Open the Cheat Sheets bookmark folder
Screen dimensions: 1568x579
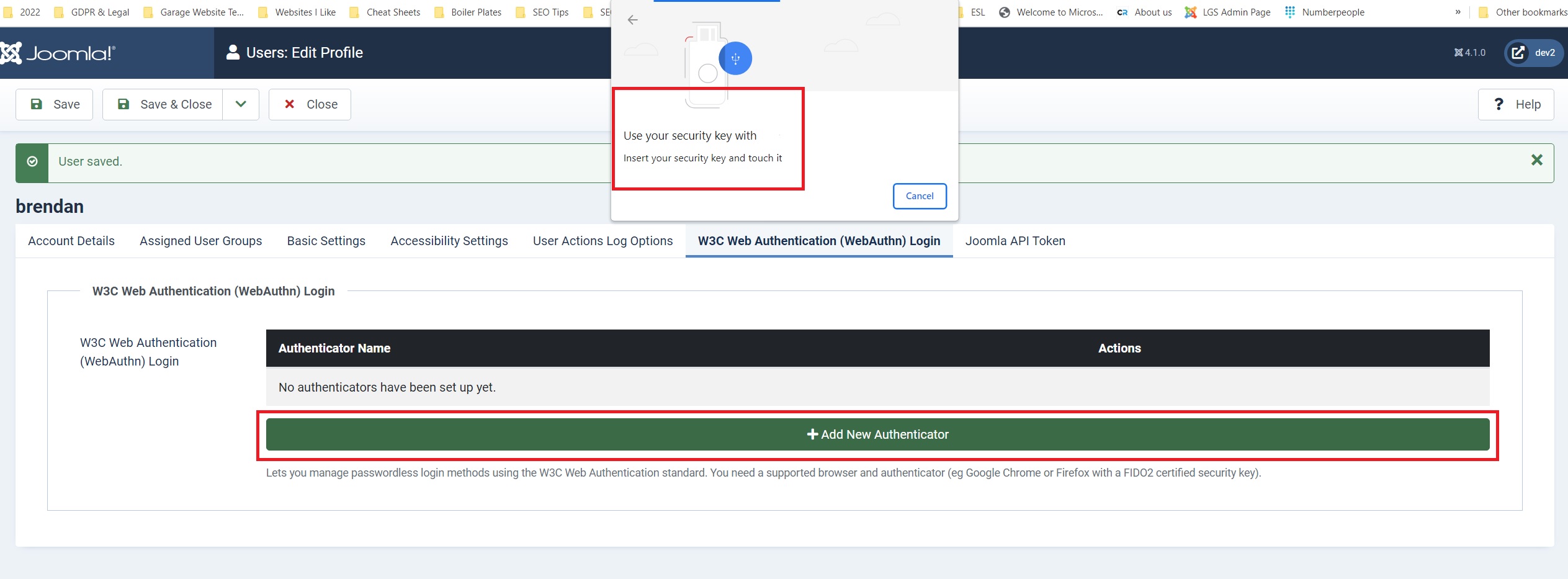point(385,12)
